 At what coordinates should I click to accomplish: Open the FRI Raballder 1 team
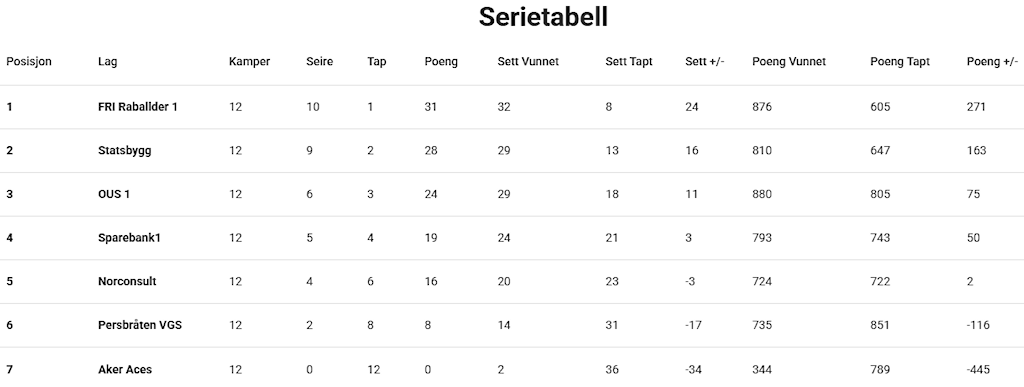(138, 106)
